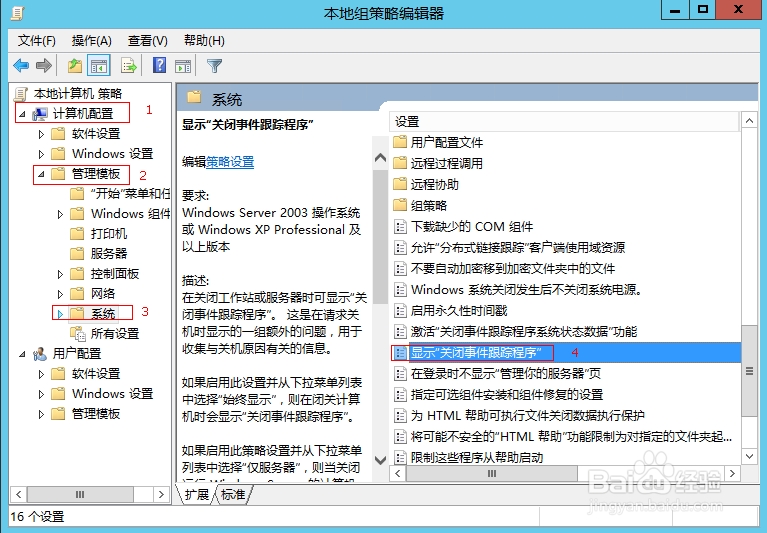
Task: Open the Help question mark icon
Action: (159, 65)
